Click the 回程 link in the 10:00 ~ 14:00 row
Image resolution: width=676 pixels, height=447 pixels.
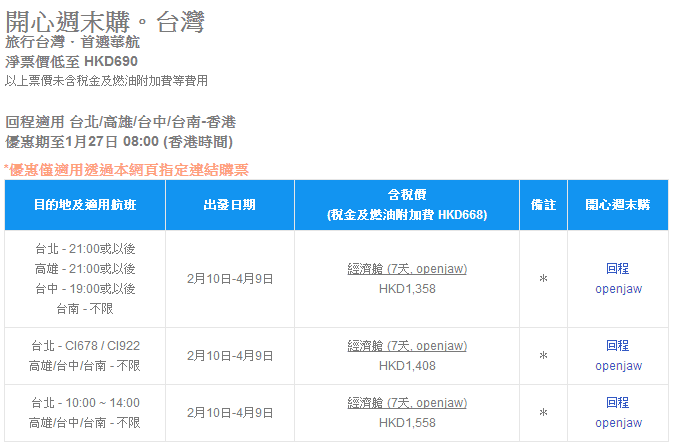[x=617, y=403]
